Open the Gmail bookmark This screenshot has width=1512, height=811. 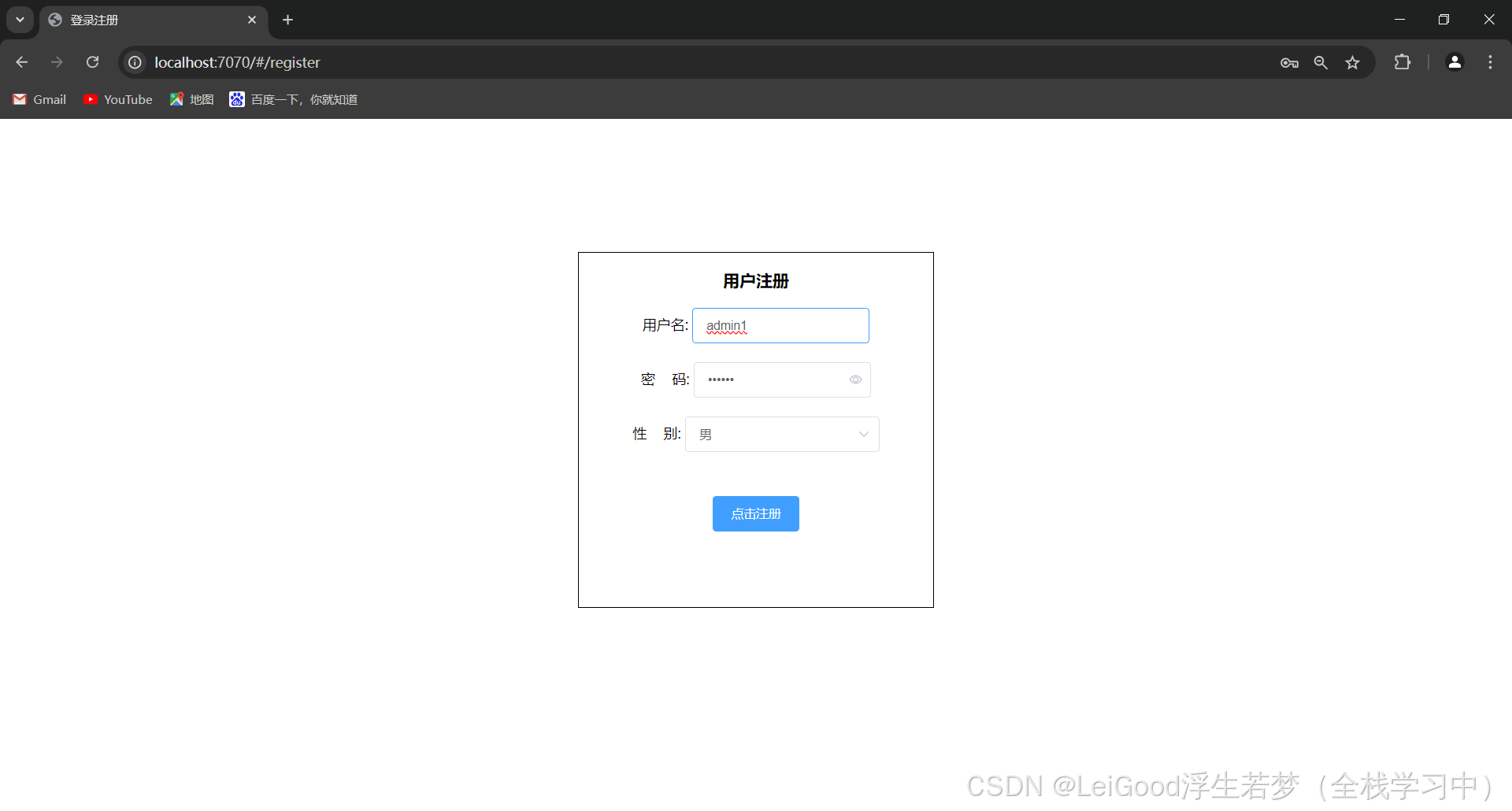[x=39, y=99]
